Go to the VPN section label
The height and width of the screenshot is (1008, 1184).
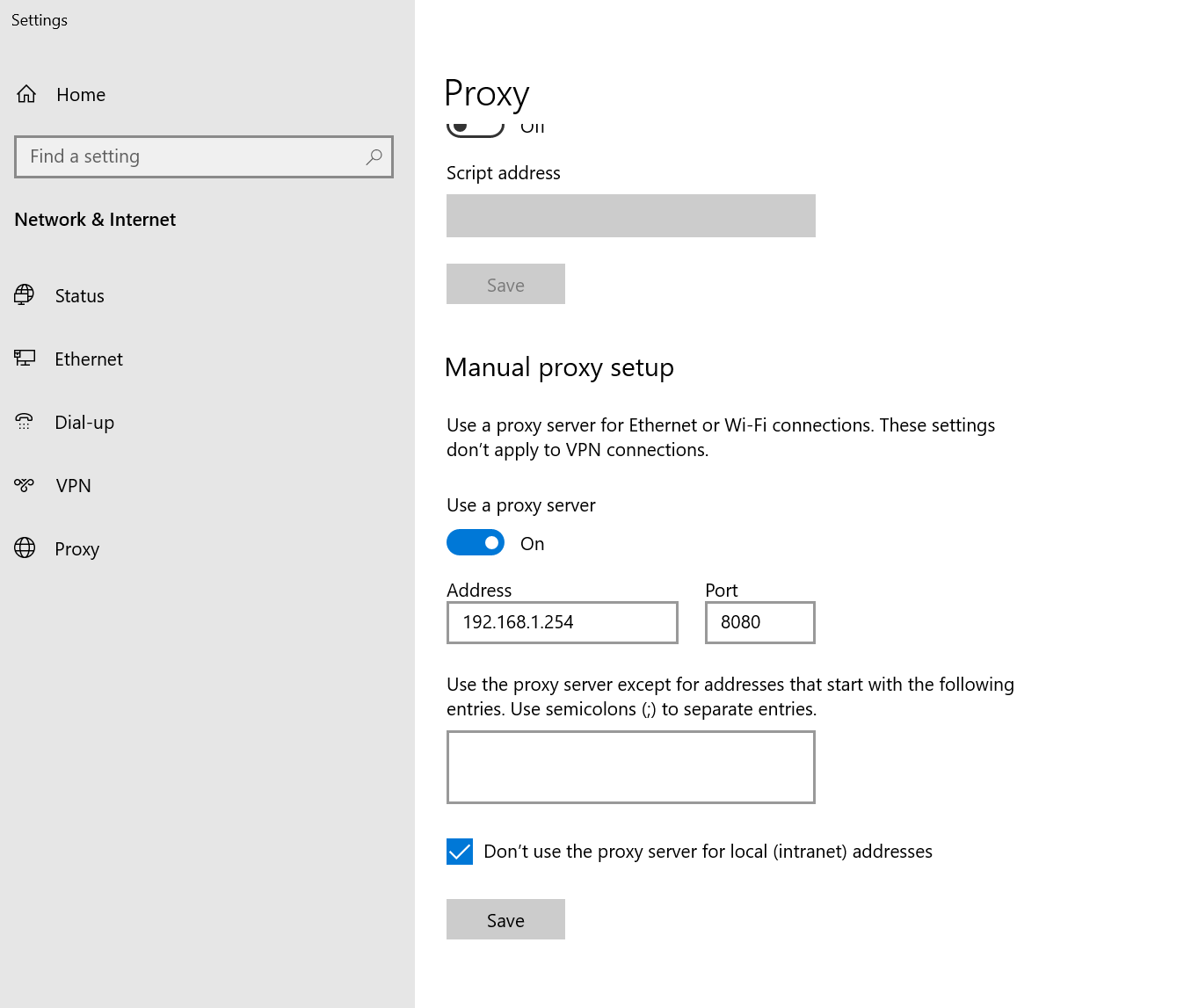[73, 486]
